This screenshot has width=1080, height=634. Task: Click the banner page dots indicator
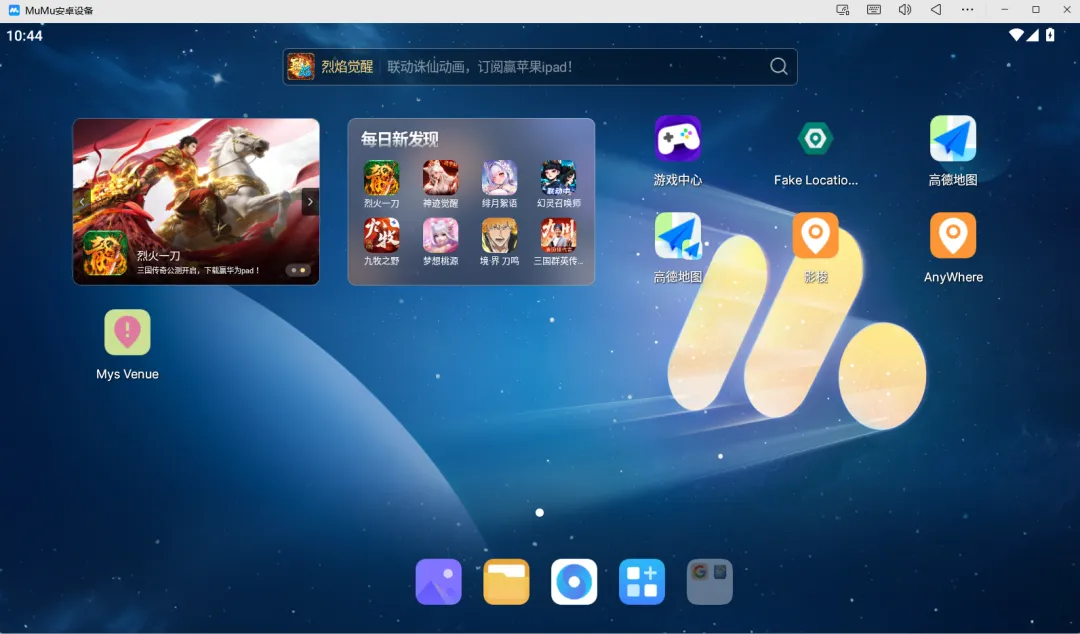coord(298,270)
